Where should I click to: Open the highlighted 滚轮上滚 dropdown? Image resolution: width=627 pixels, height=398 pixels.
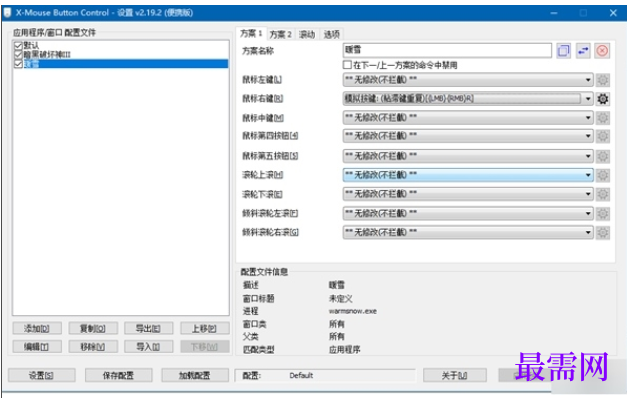[468, 175]
